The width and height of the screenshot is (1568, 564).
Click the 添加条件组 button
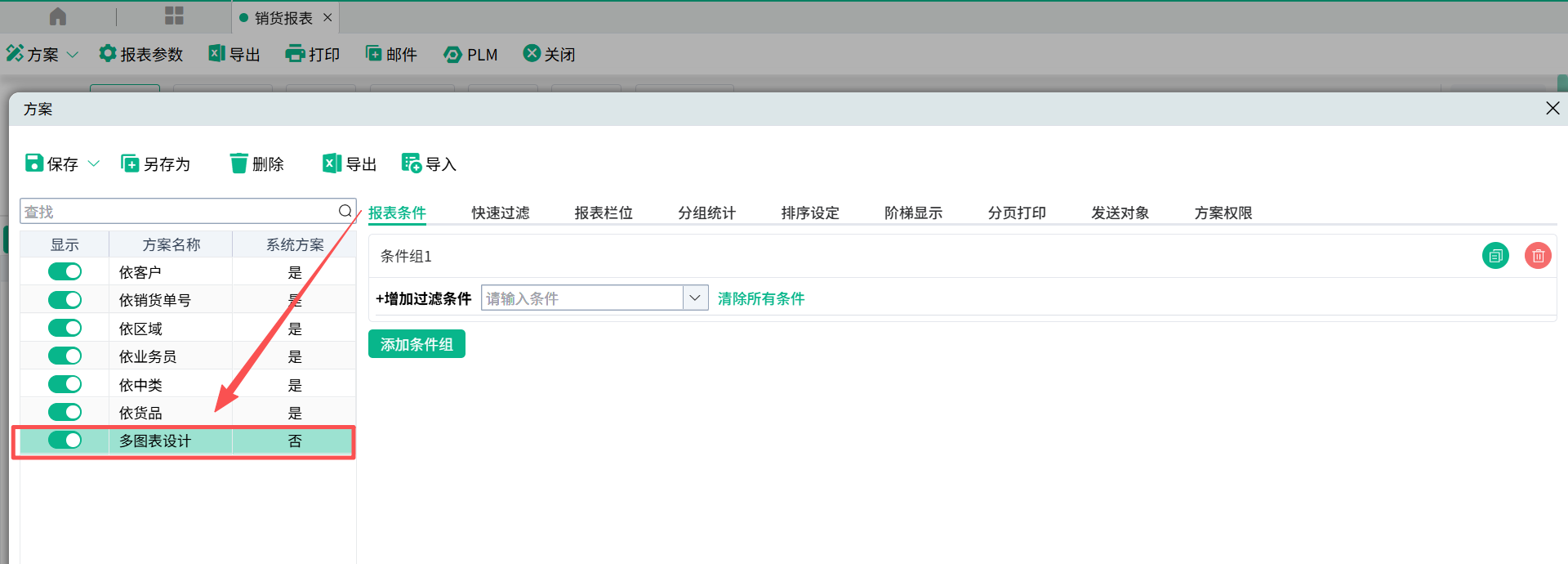[416, 344]
